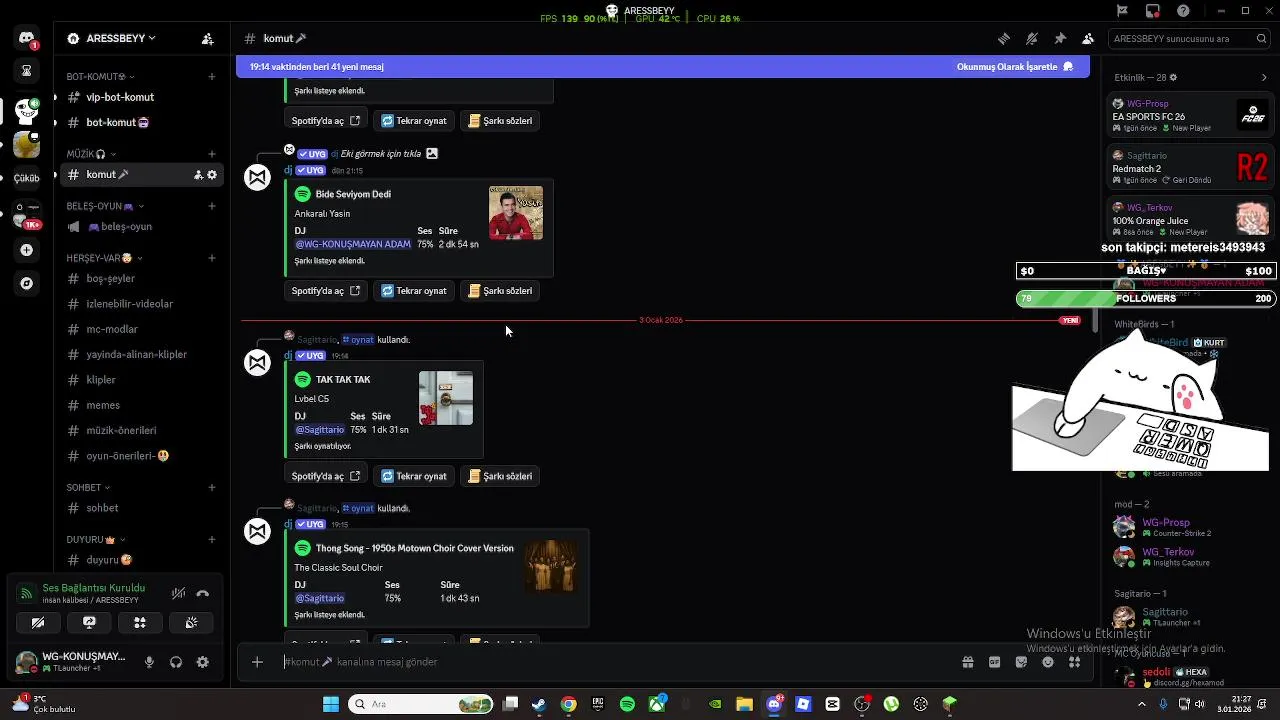This screenshot has width=1280, height=720.
Task: Collapse the MÜZİK category
Action: point(91,154)
